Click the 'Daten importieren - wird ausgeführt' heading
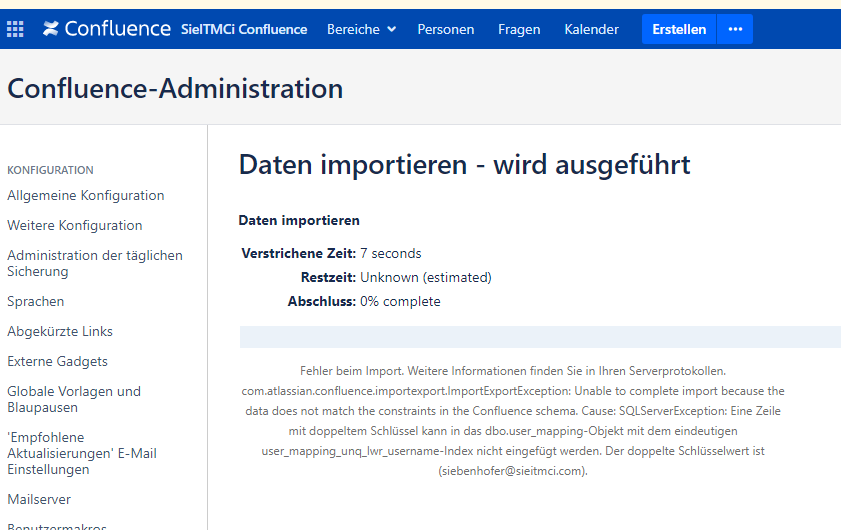841x530 pixels. pos(464,165)
